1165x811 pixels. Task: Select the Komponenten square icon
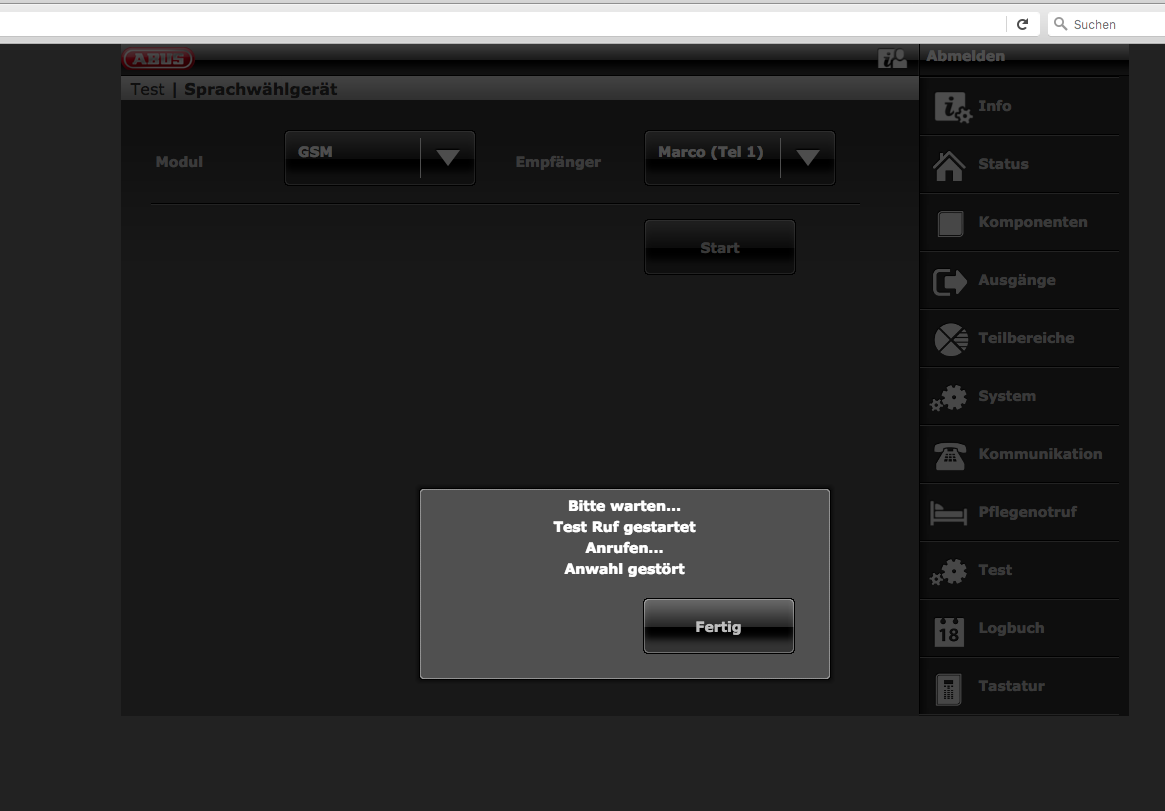(x=950, y=223)
